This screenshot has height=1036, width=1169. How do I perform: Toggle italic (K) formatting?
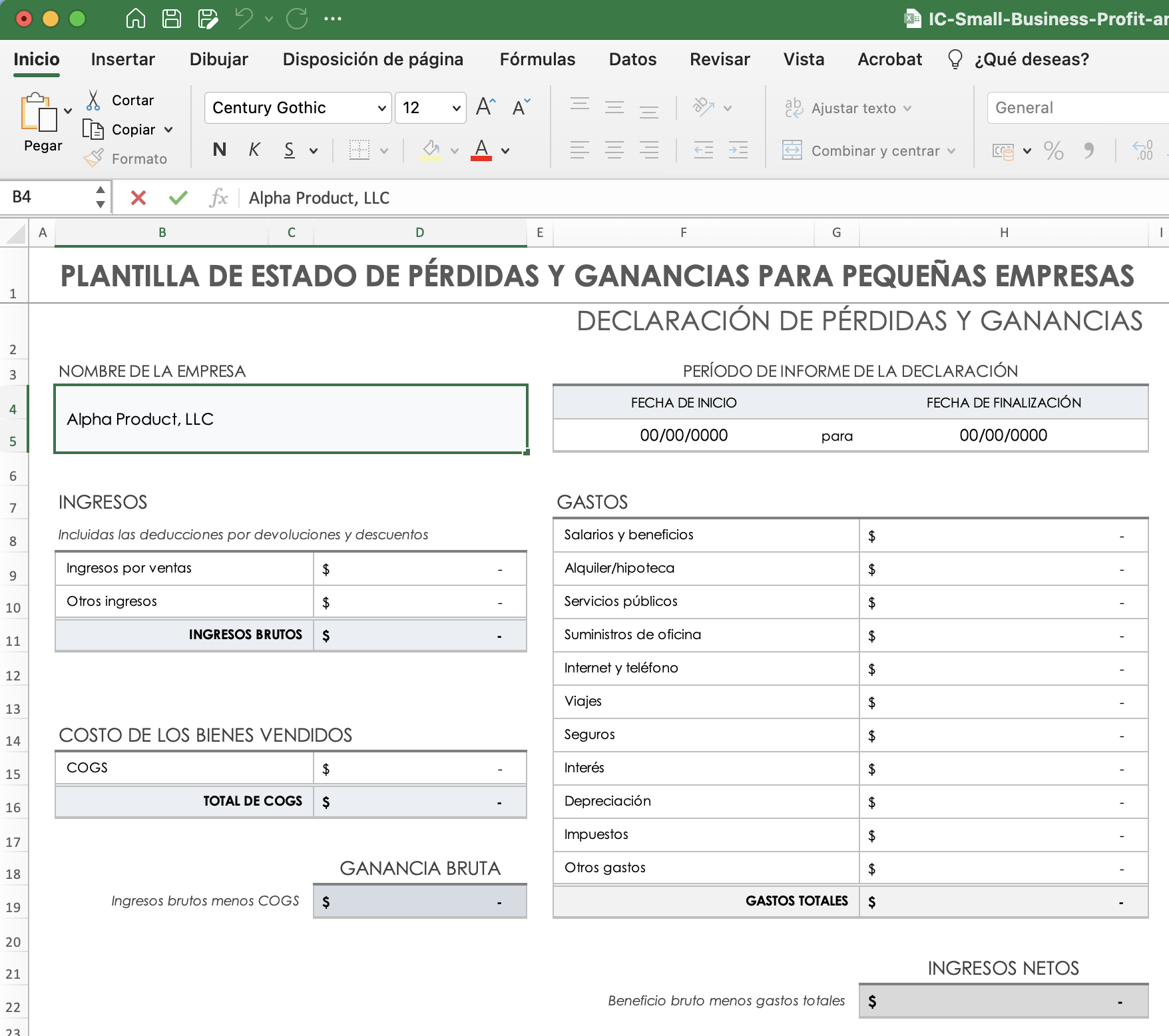[x=254, y=150]
